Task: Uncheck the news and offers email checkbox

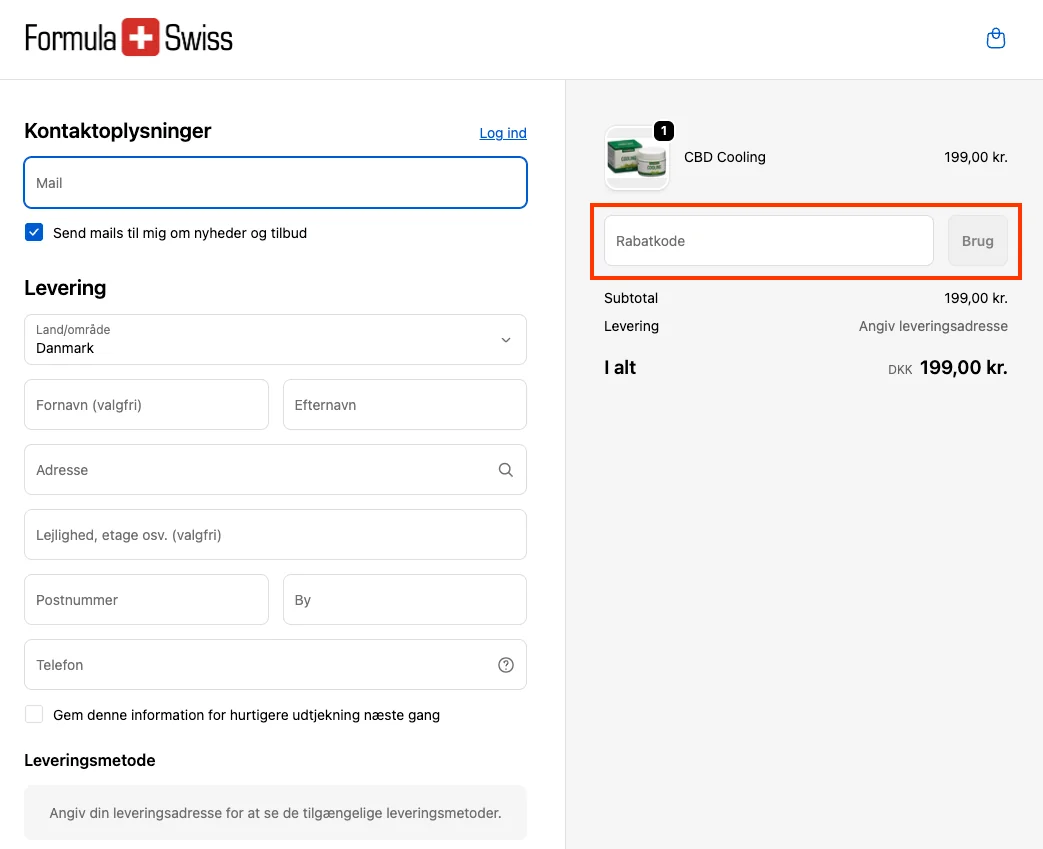Action: (x=34, y=233)
